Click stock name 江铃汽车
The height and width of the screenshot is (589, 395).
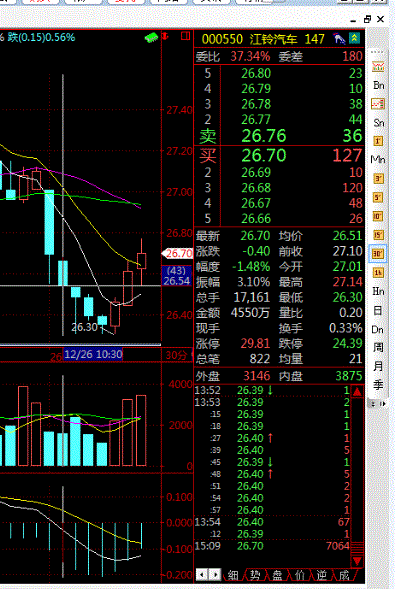pos(273,39)
